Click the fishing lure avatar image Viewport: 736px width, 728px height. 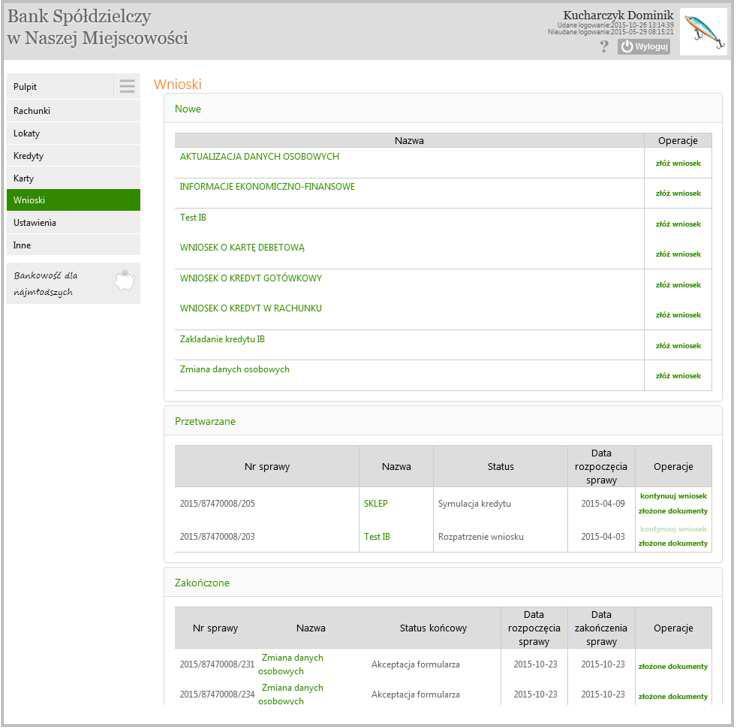[703, 31]
